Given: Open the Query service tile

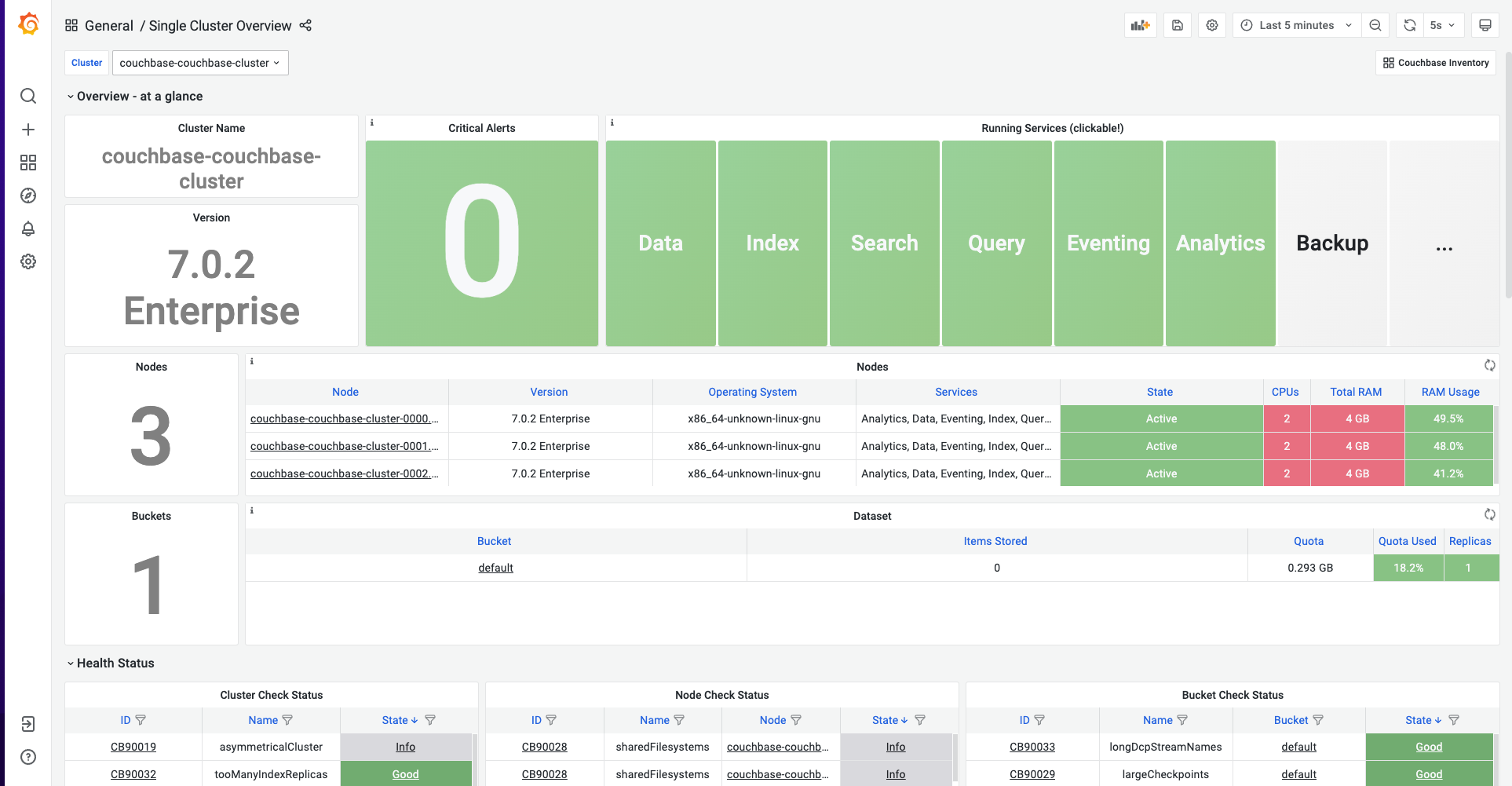Looking at the screenshot, I should coord(997,243).
